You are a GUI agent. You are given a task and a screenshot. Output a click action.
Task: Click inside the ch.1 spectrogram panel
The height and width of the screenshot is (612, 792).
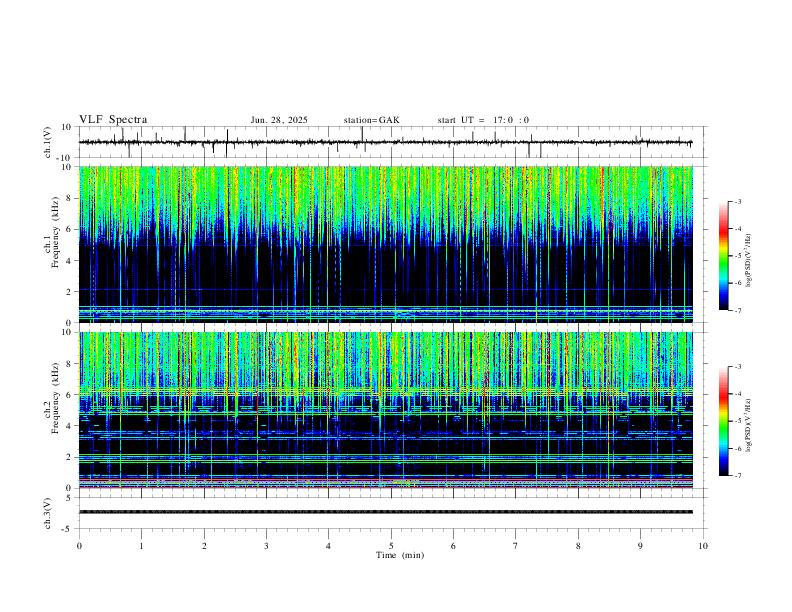tap(385, 244)
